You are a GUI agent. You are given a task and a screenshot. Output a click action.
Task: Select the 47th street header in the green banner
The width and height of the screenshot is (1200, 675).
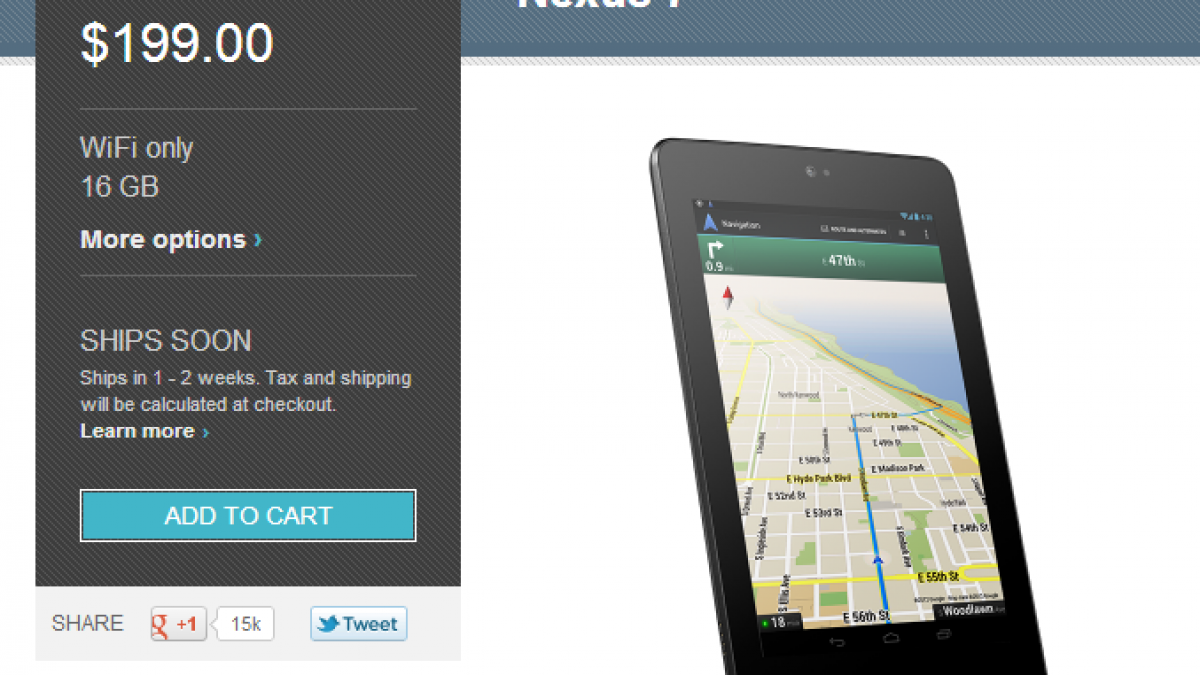[843, 260]
